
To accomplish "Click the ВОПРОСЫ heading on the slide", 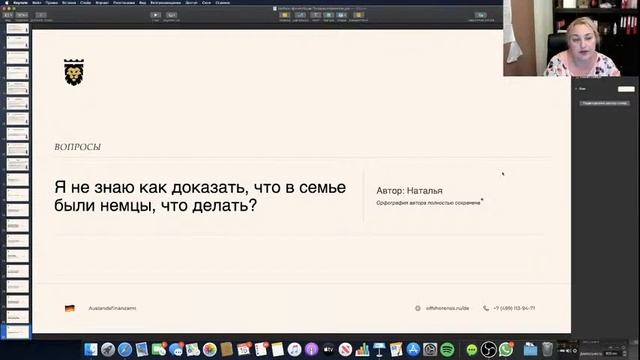I will click(x=78, y=147).
